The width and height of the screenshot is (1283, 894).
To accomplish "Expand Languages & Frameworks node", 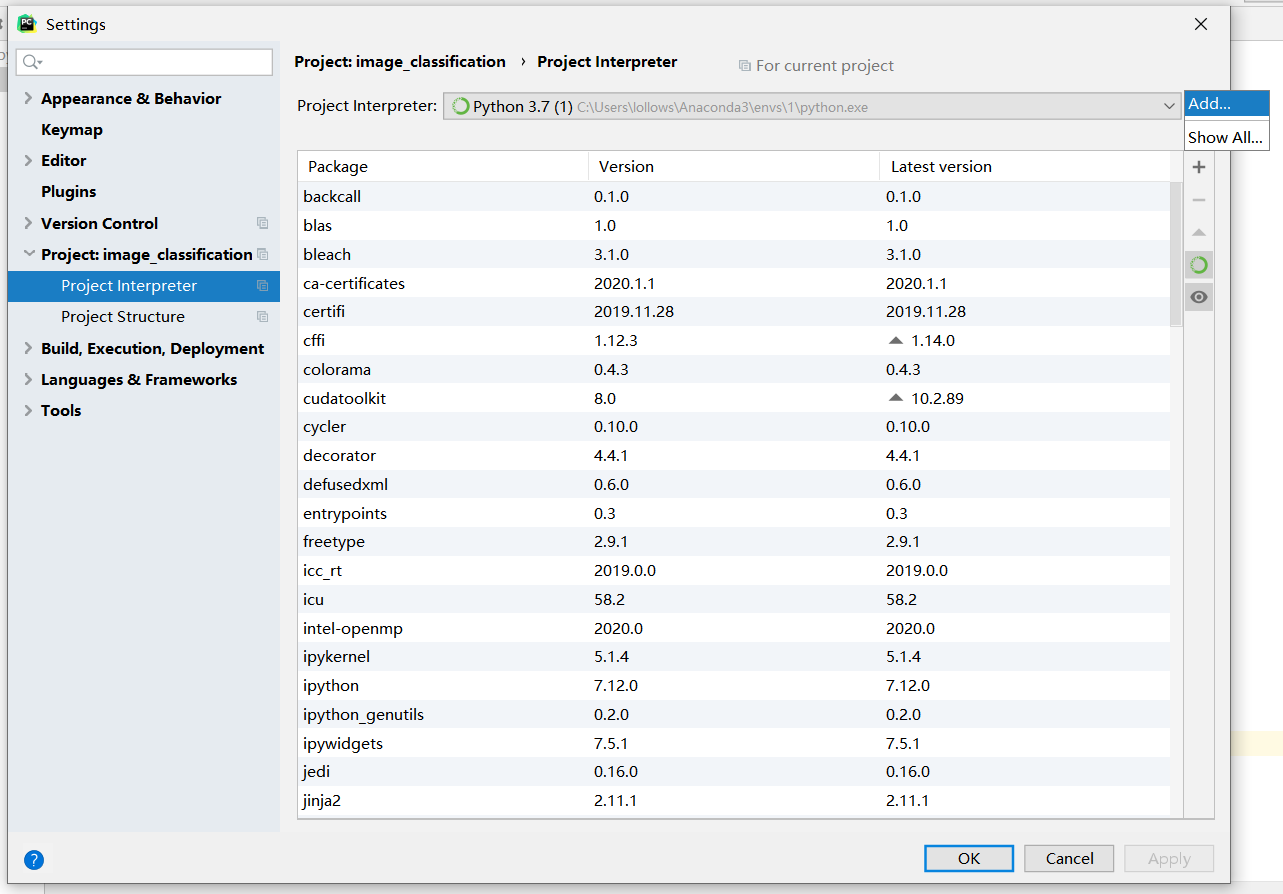I will click(28, 379).
